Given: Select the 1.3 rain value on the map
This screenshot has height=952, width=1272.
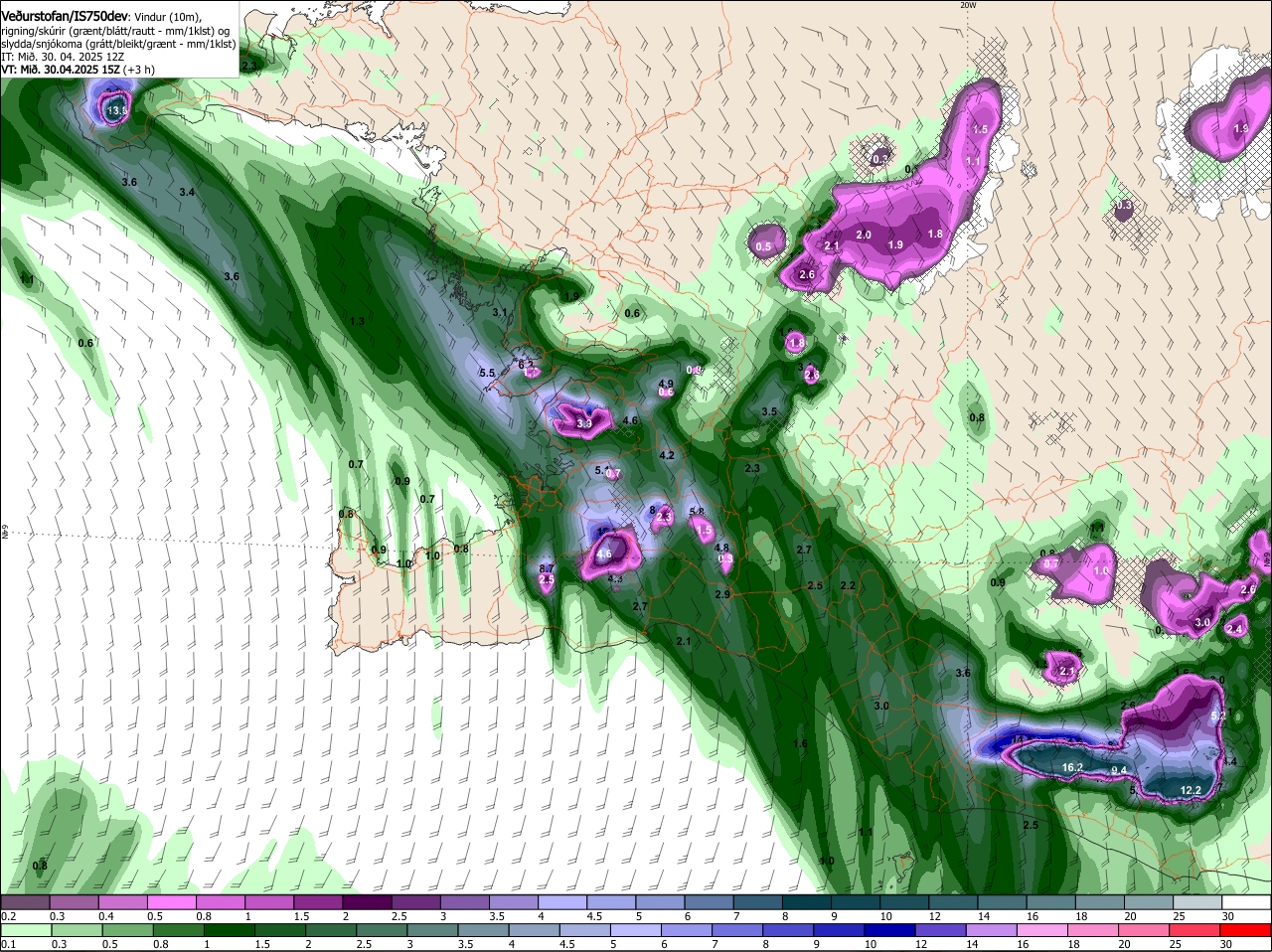Looking at the screenshot, I should point(357,322).
